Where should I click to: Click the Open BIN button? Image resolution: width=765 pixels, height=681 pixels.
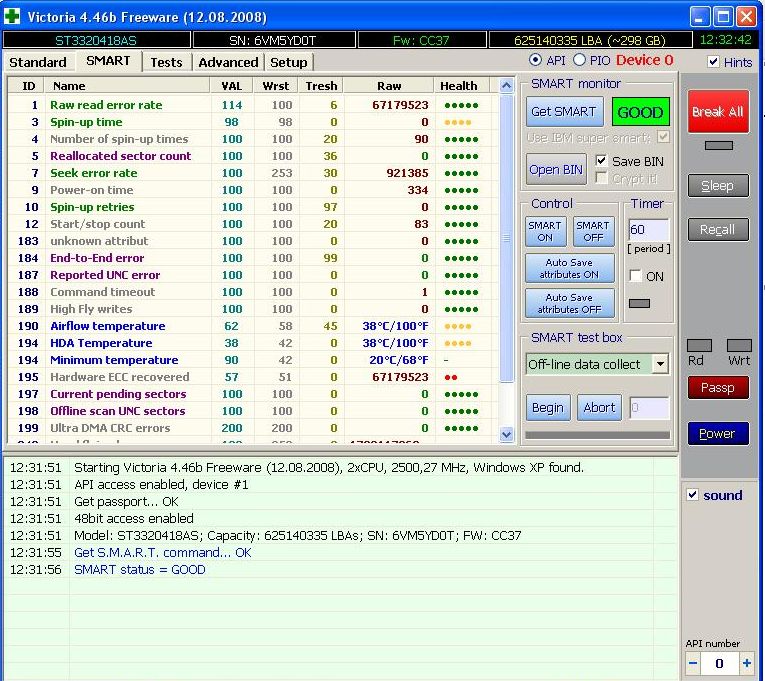556,169
